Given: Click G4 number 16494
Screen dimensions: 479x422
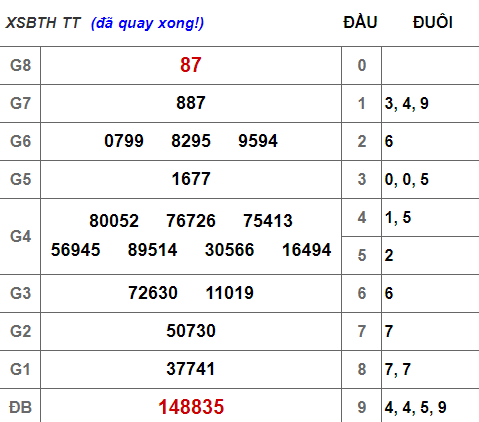Looking at the screenshot, I should [306, 250].
